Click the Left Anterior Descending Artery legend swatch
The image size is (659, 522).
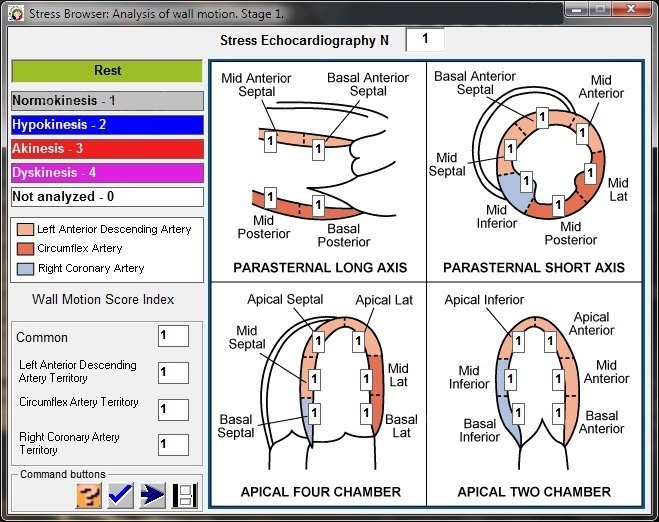(x=25, y=229)
